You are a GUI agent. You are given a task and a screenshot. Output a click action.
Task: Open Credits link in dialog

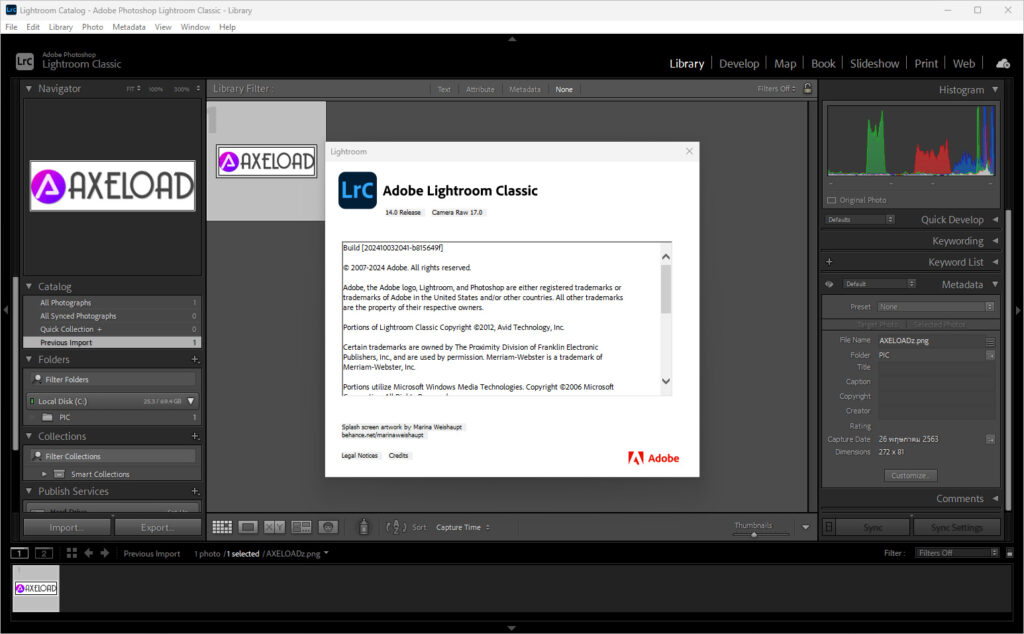click(398, 456)
